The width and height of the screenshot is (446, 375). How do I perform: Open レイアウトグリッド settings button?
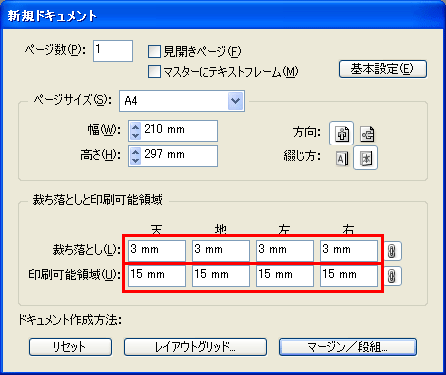(195, 347)
